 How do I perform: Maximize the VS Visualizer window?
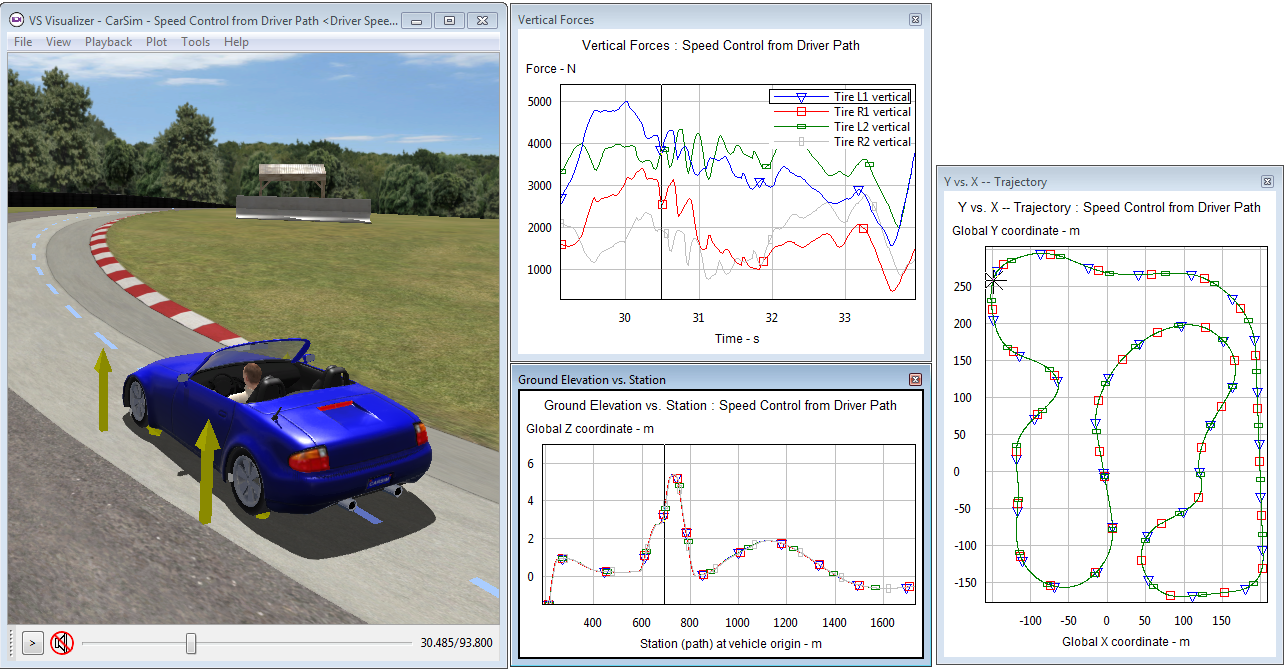449,20
